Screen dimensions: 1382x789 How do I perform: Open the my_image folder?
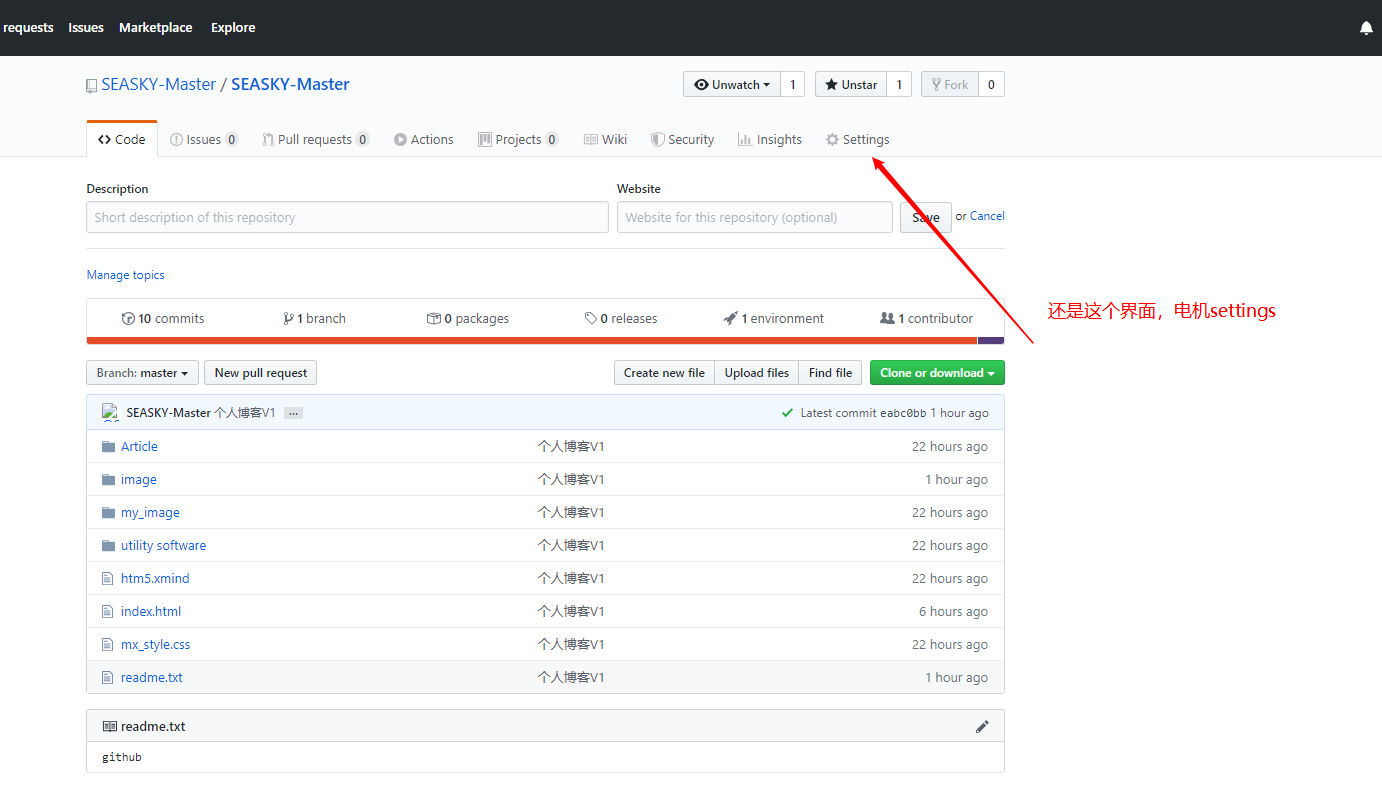tap(150, 513)
